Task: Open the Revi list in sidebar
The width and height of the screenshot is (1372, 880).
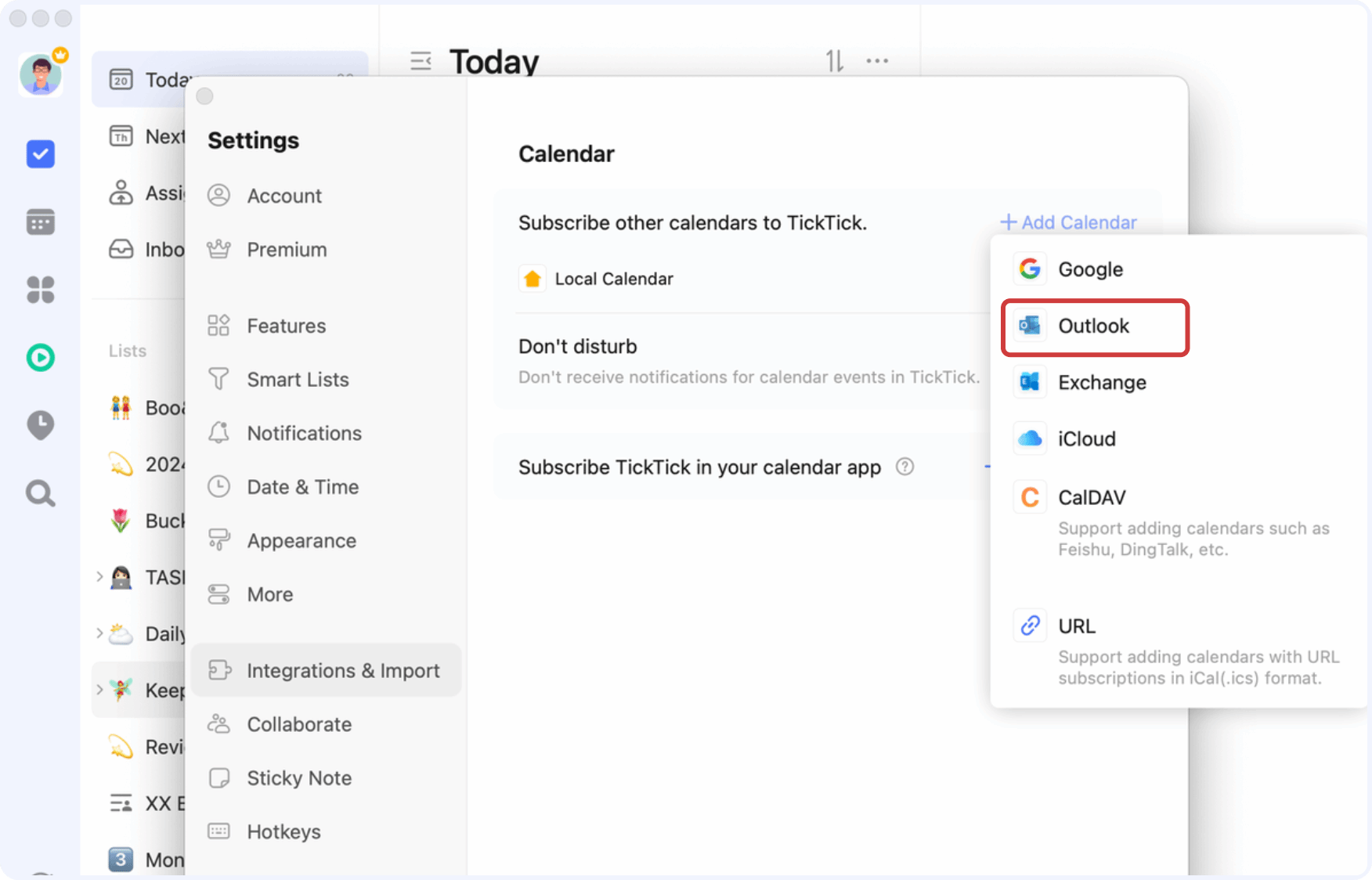Action: pos(139,747)
